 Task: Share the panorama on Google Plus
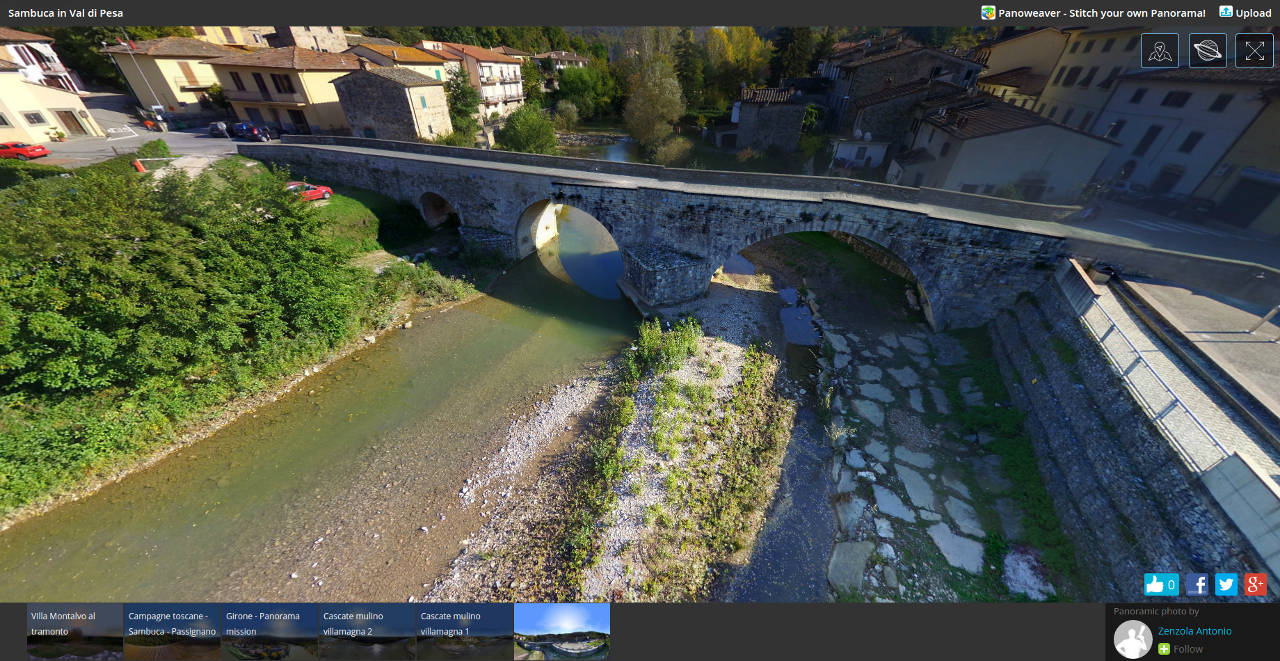(1256, 585)
